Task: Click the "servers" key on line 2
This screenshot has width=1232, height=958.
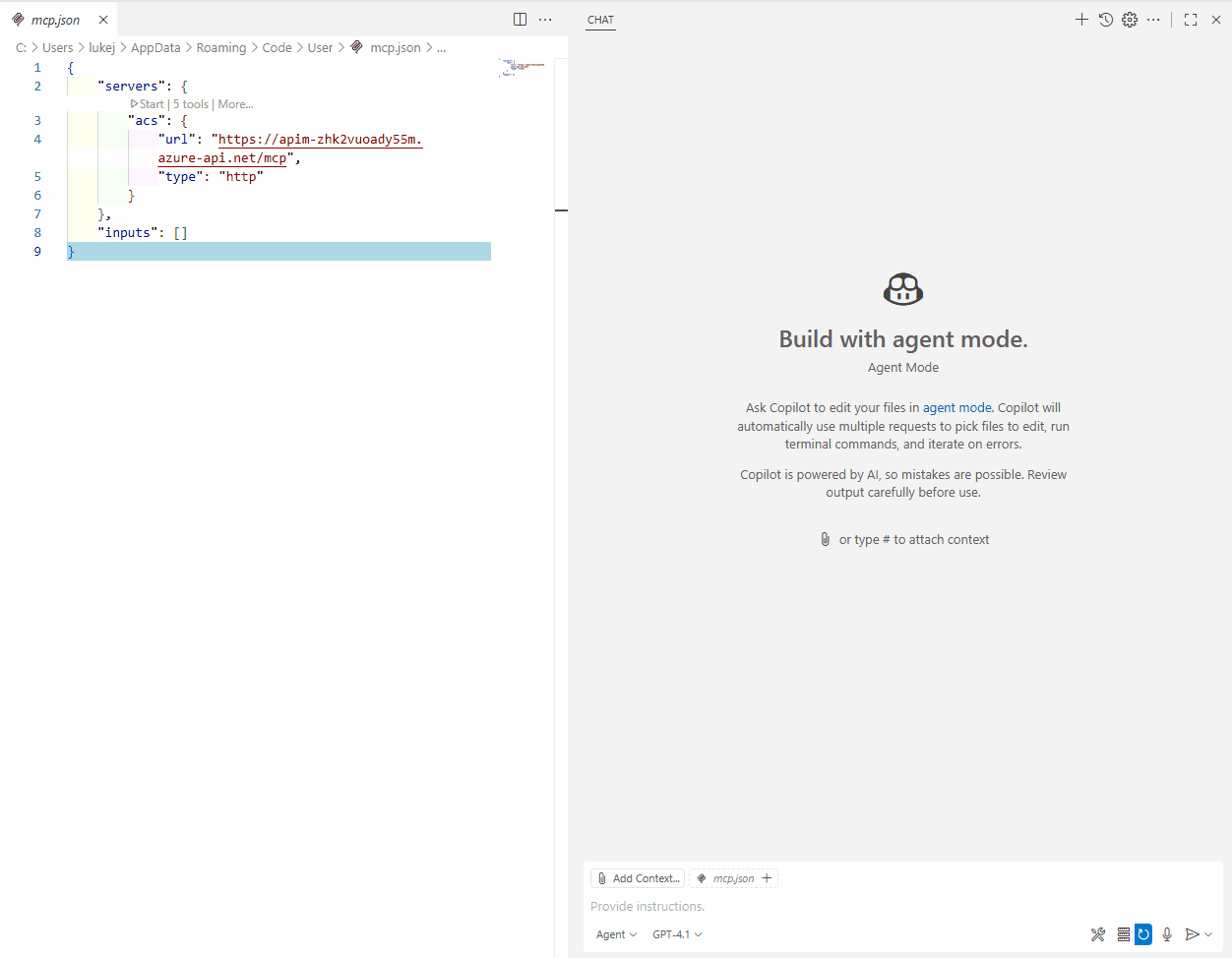Action: pos(132,87)
